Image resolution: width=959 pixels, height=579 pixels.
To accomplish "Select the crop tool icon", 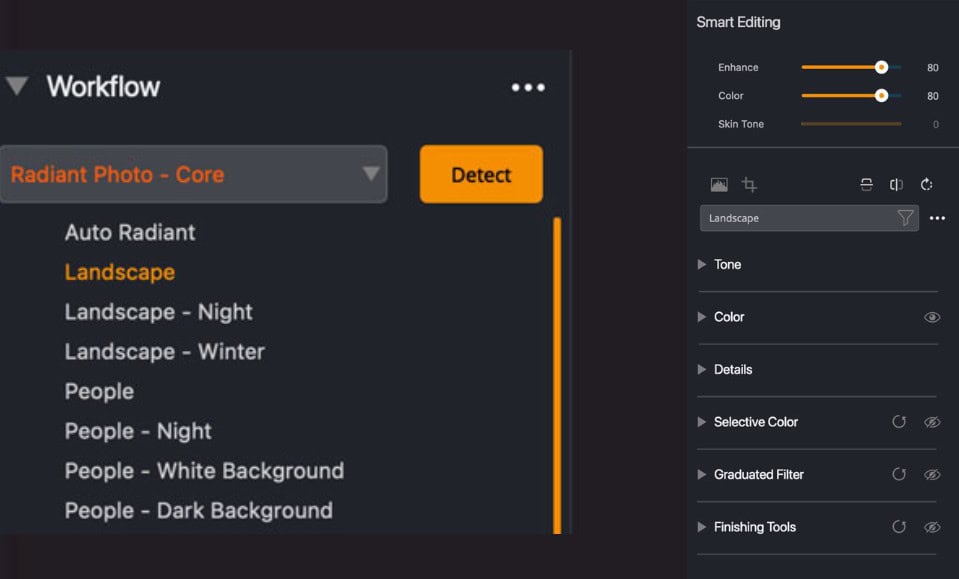I will pos(749,185).
